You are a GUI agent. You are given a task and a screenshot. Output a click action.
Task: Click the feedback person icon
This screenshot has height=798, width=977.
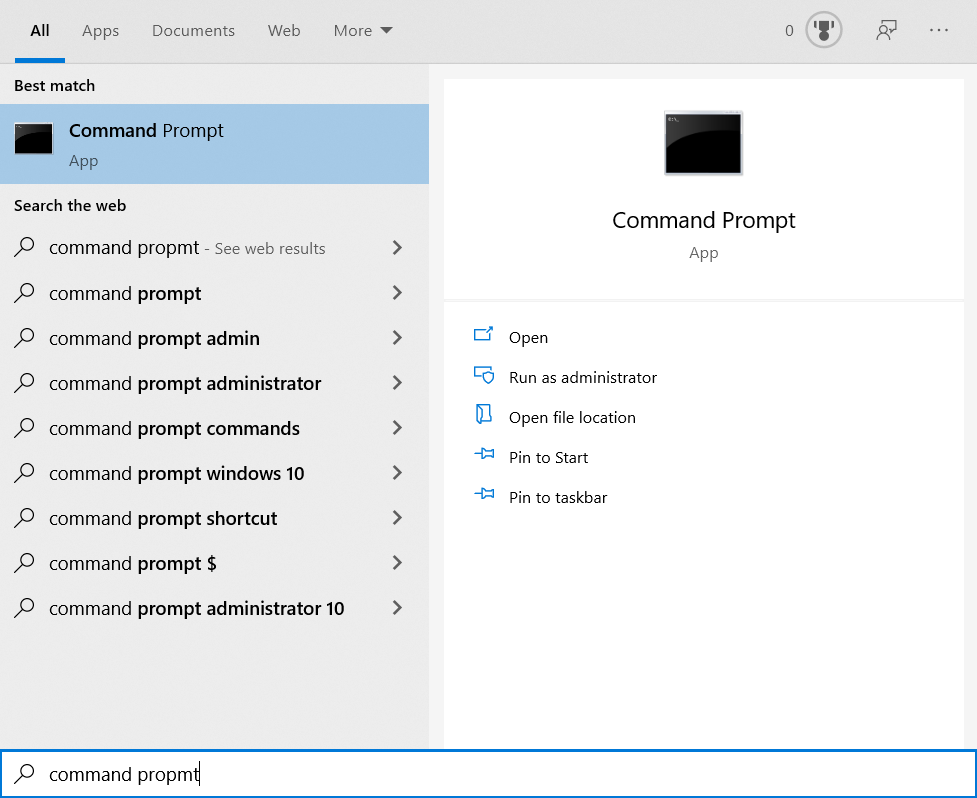click(887, 30)
